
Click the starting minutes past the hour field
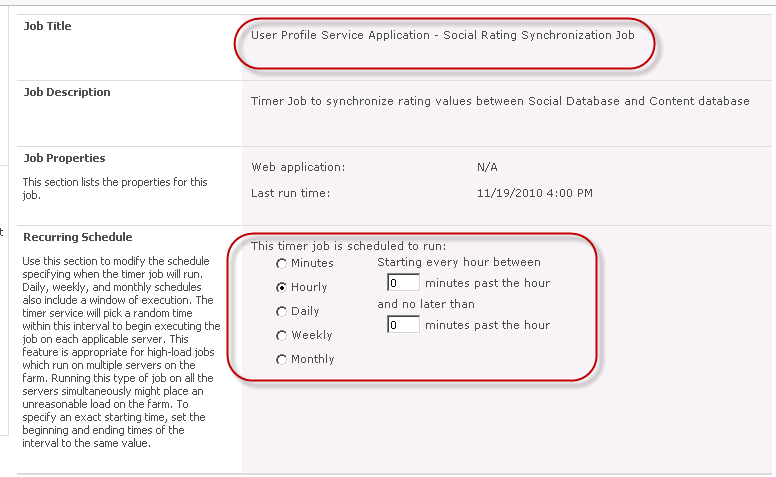click(403, 283)
